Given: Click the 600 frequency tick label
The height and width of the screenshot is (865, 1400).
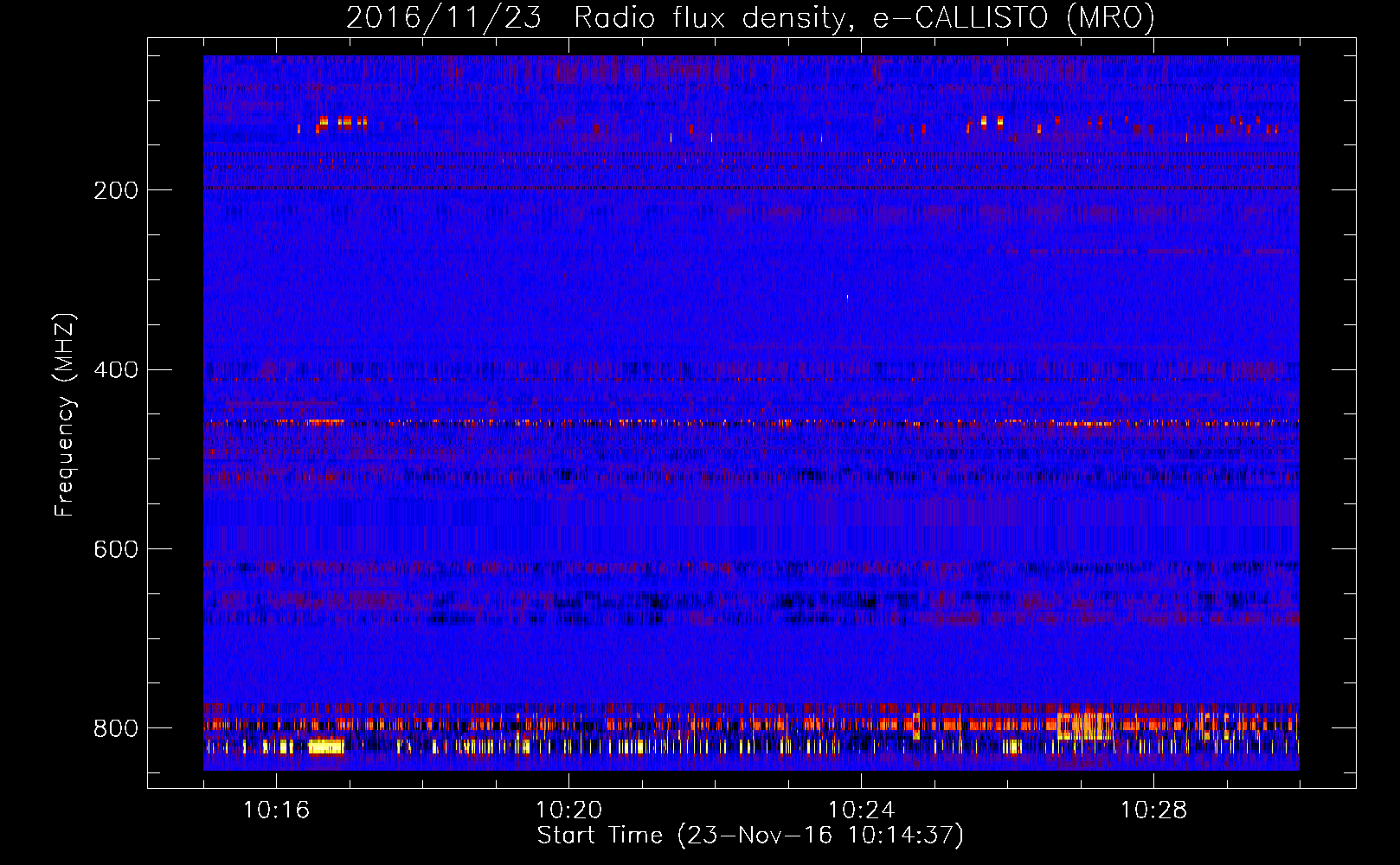Looking at the screenshot, I should click(x=116, y=550).
